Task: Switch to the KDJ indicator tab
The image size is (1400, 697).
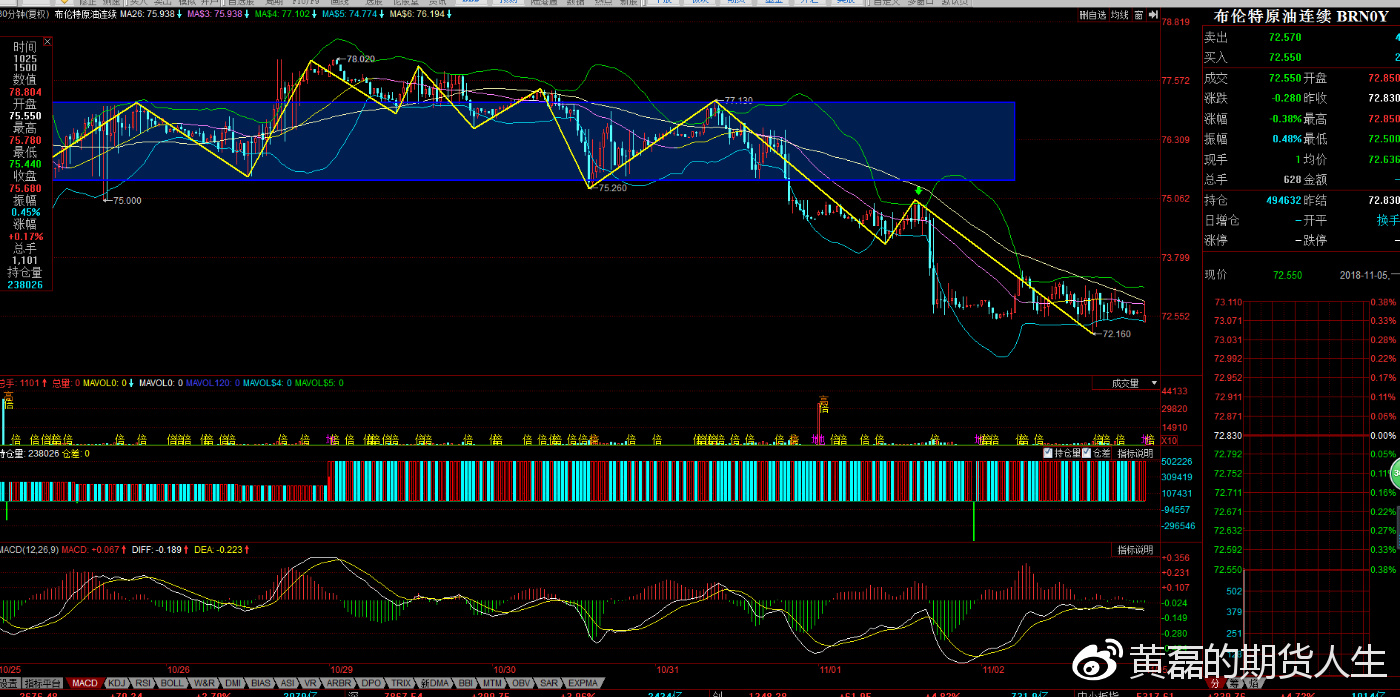Action: click(118, 683)
